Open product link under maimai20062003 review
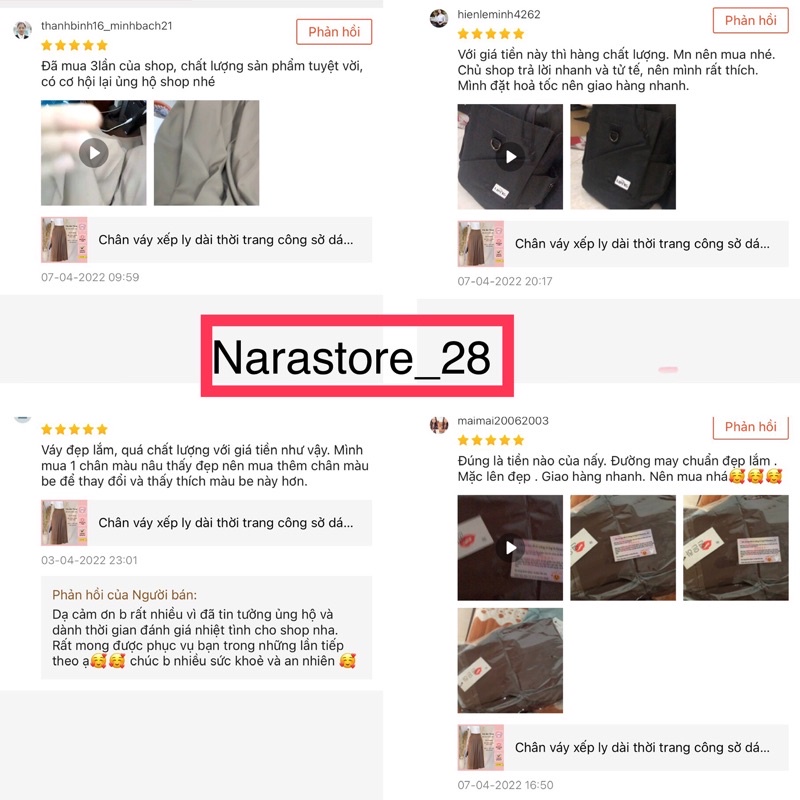This screenshot has width=800, height=800. [623, 747]
